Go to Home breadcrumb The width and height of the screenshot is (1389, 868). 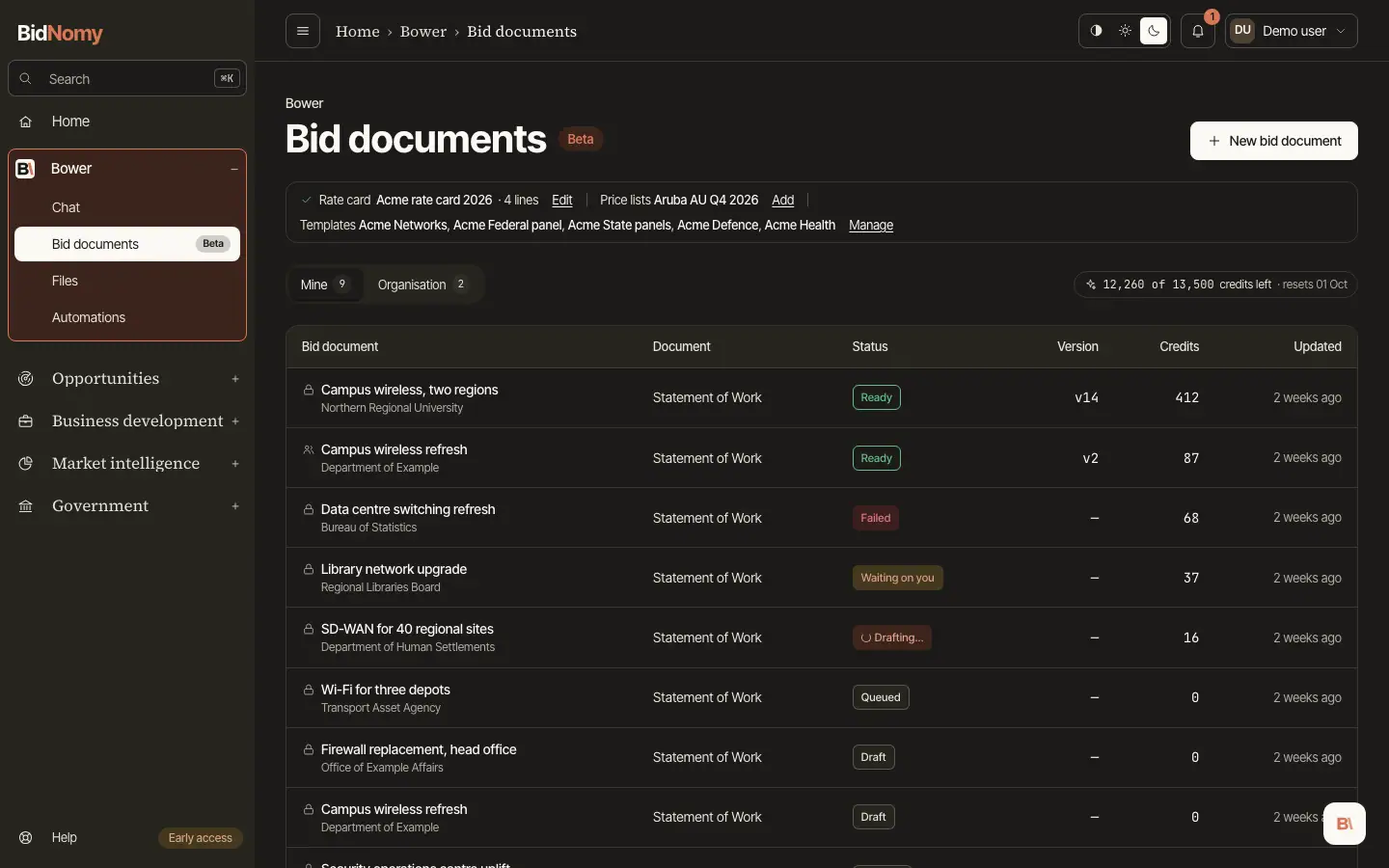tap(358, 32)
